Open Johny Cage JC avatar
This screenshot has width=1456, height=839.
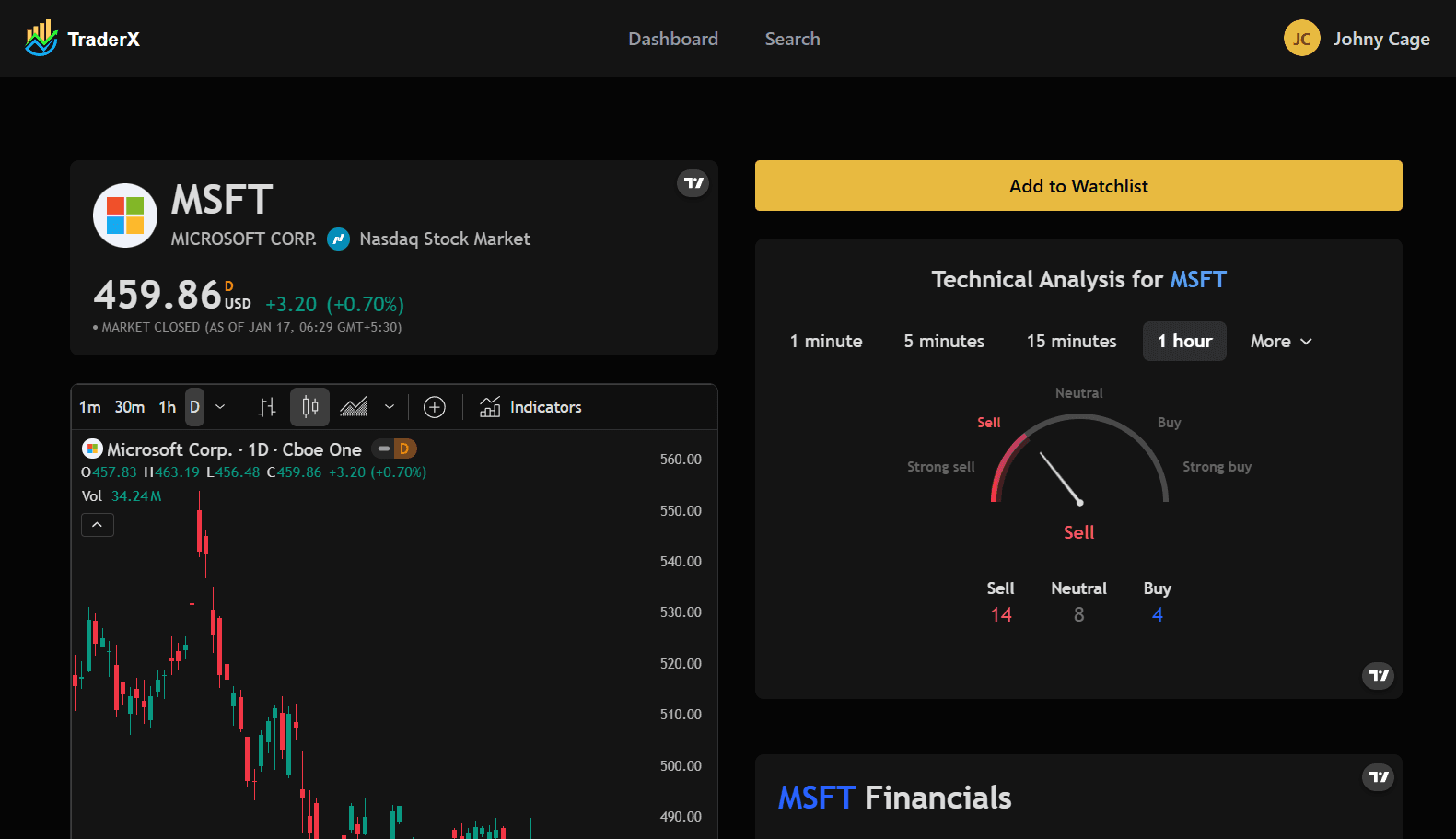[x=1301, y=39]
